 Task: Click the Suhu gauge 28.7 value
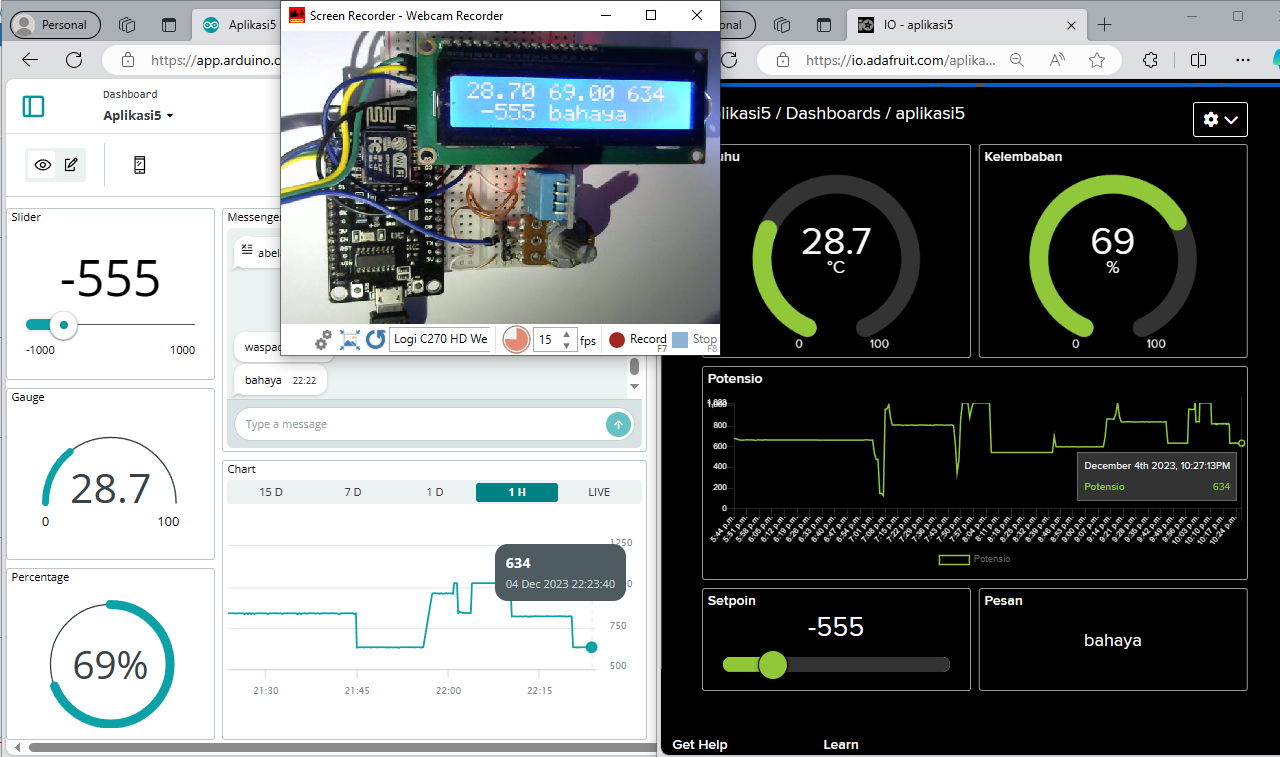pos(836,241)
